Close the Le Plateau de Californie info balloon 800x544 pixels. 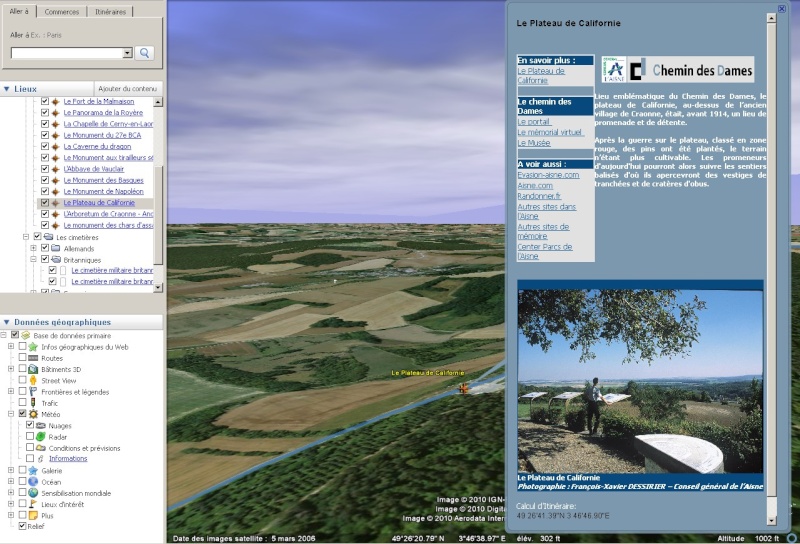point(781,9)
